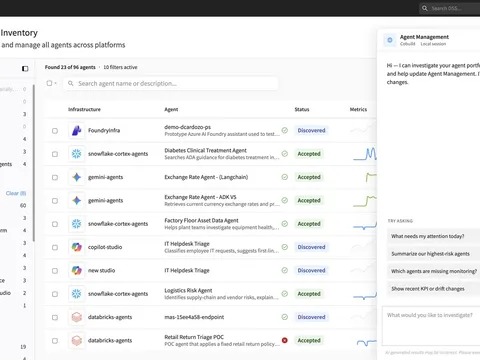Click the Gemini icon for Exchange Rate Agent (Langchain)
The width and height of the screenshot is (480, 360).
(x=77, y=177)
